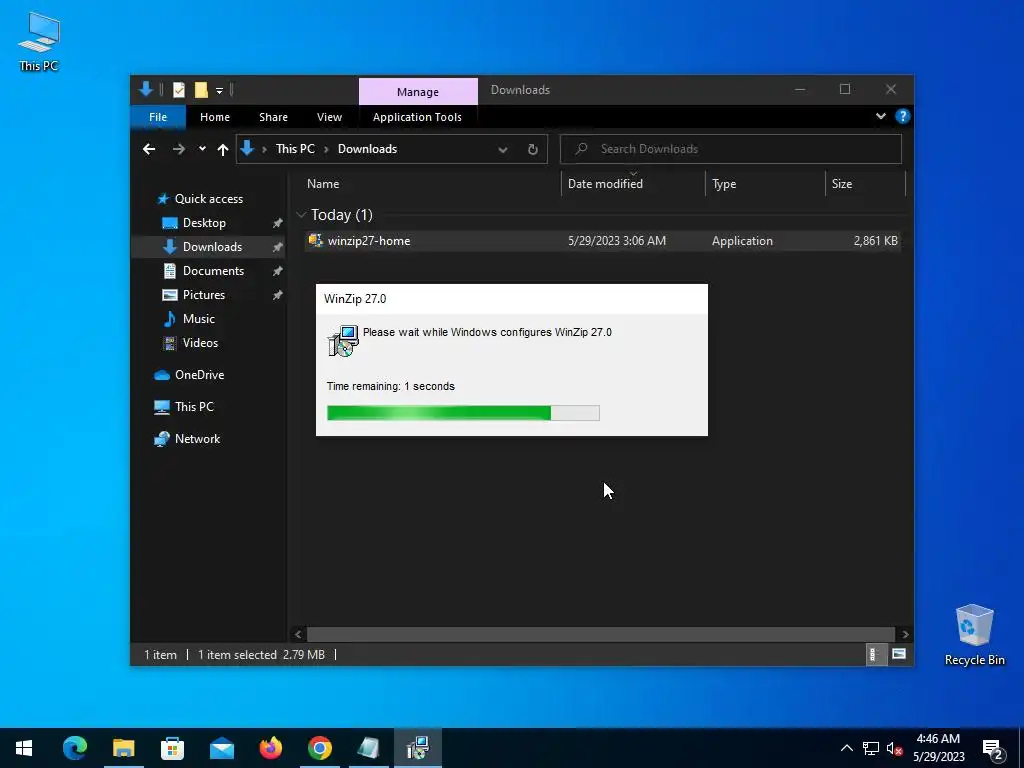
Task: Launch Google Chrome from taskbar
Action: (319, 748)
